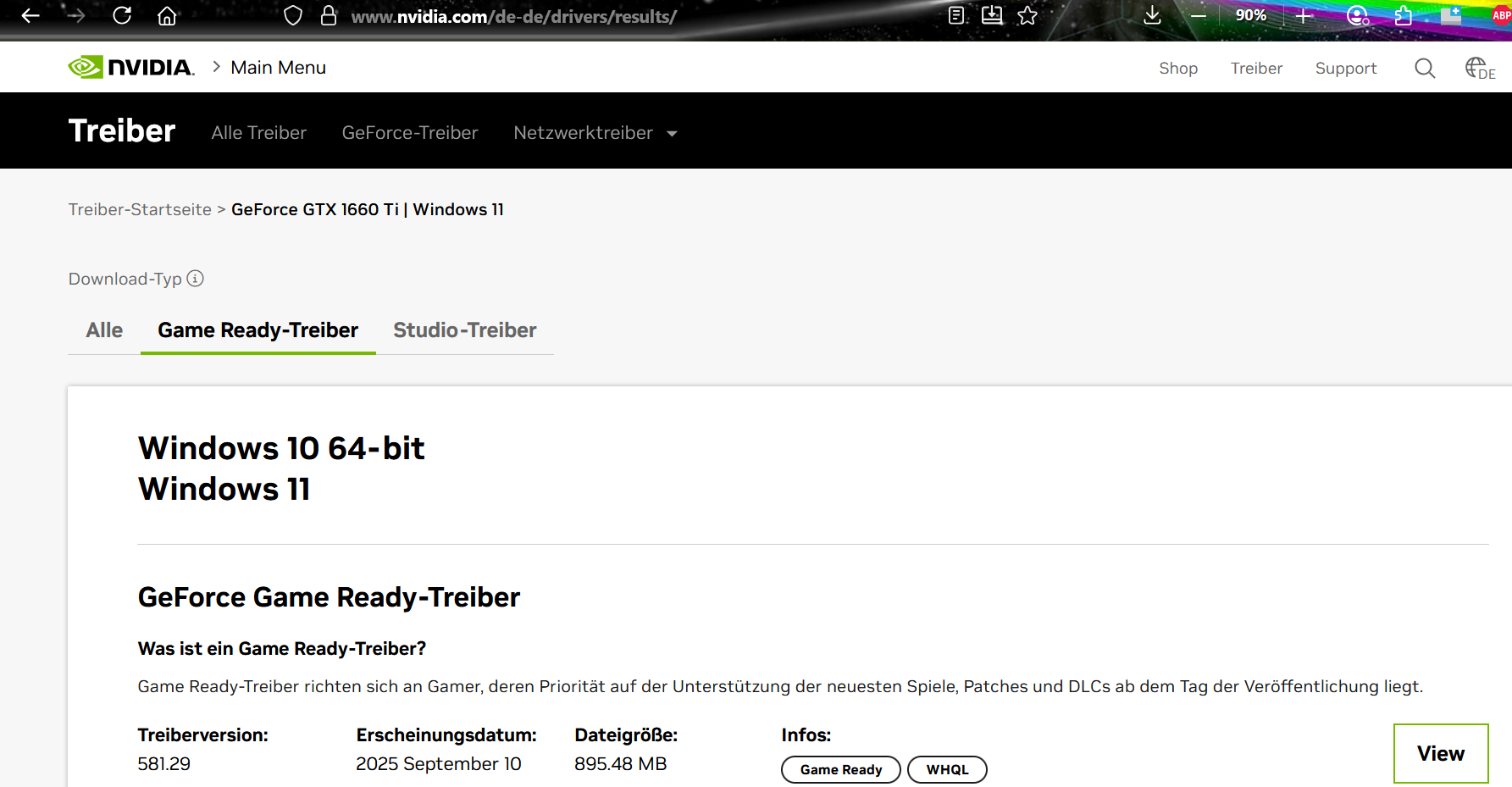Screen dimensions: 1512x787
Task: Open the tracking protection shield
Action: [x=293, y=16]
